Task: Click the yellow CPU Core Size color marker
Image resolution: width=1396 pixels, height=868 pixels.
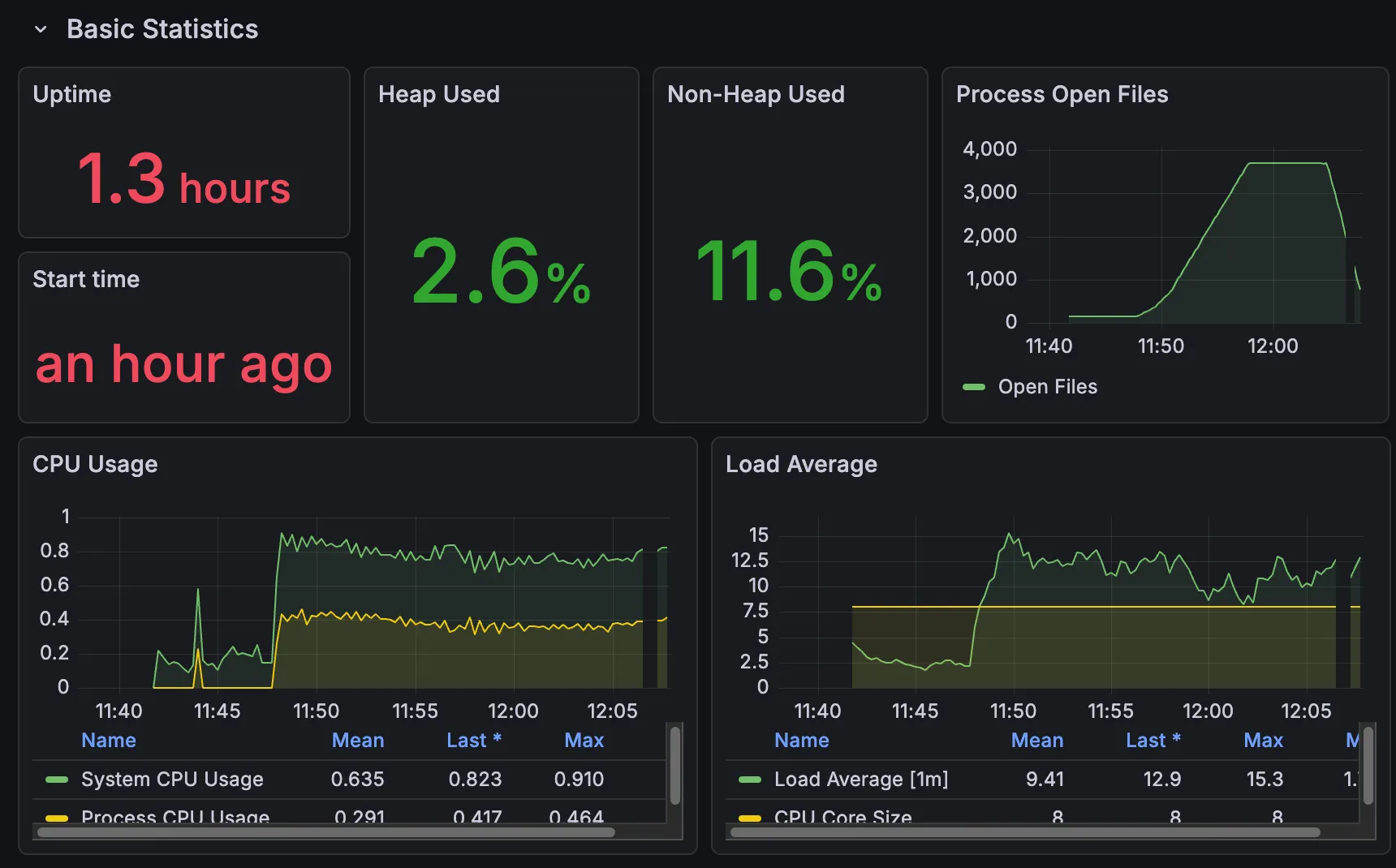Action: point(750,817)
